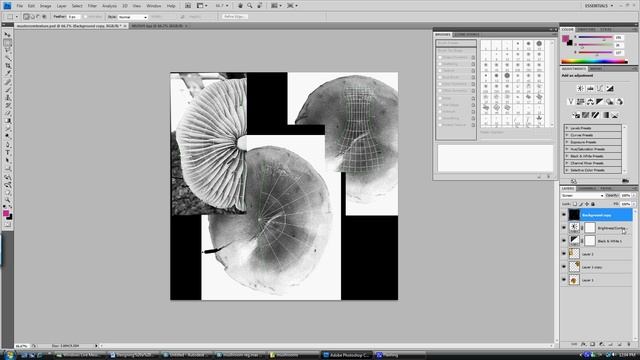Viewport: 640px width, 360px height.
Task: Add a Black & White adjustment
Action: click(x=600, y=102)
